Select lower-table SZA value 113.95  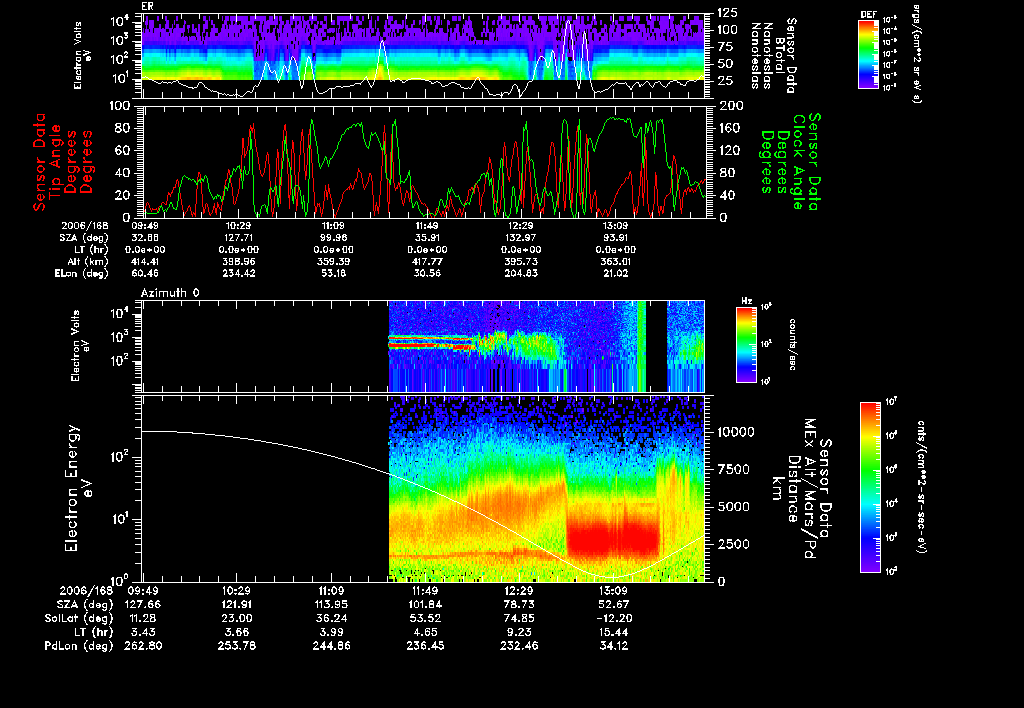point(331,604)
